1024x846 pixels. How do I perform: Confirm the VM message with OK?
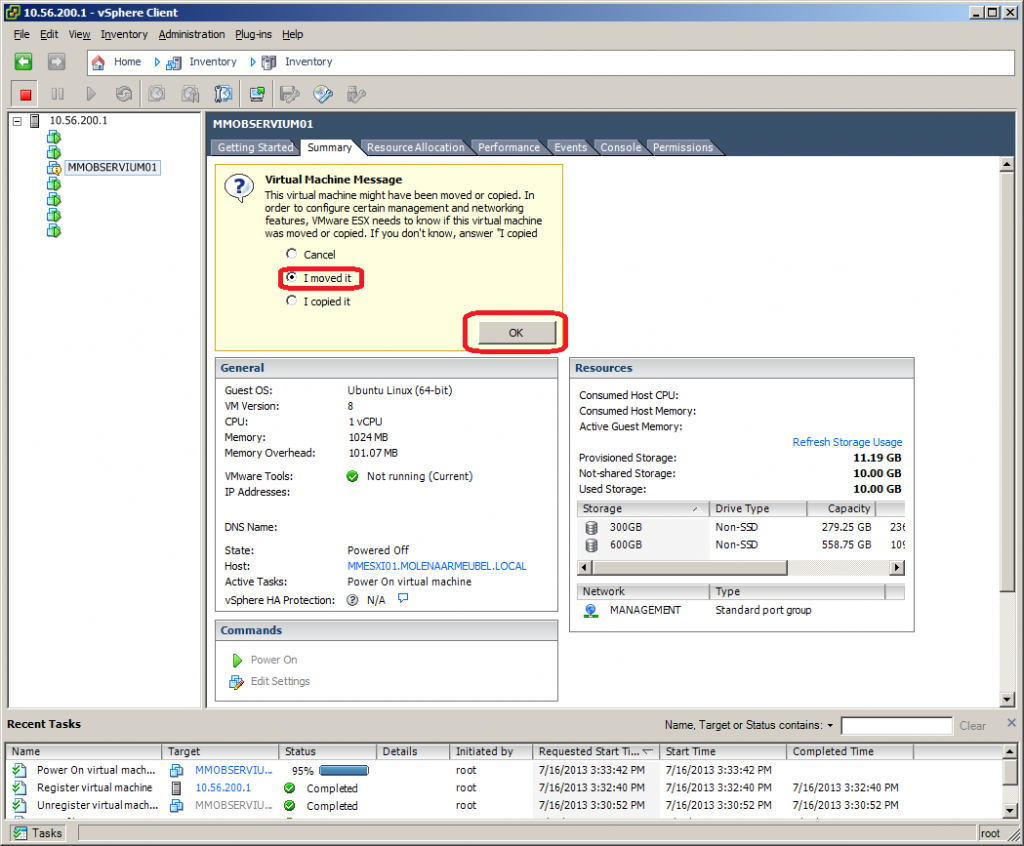click(x=517, y=333)
